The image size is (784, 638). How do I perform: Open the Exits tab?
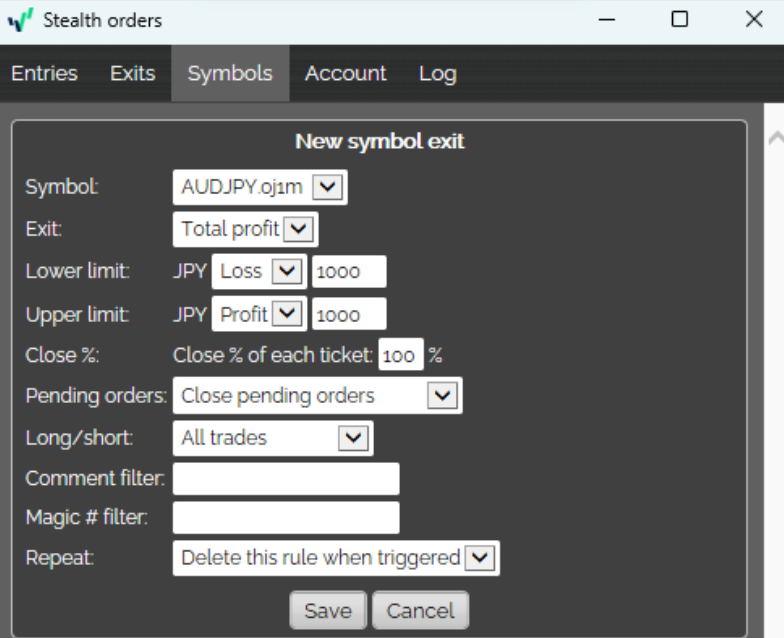pos(132,74)
